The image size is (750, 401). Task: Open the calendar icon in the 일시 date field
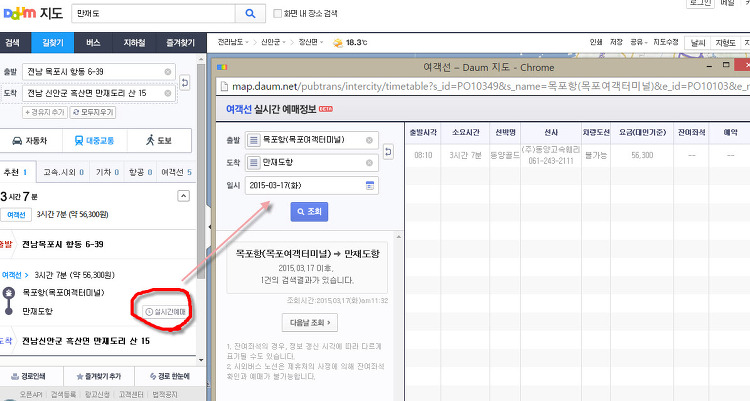point(370,186)
